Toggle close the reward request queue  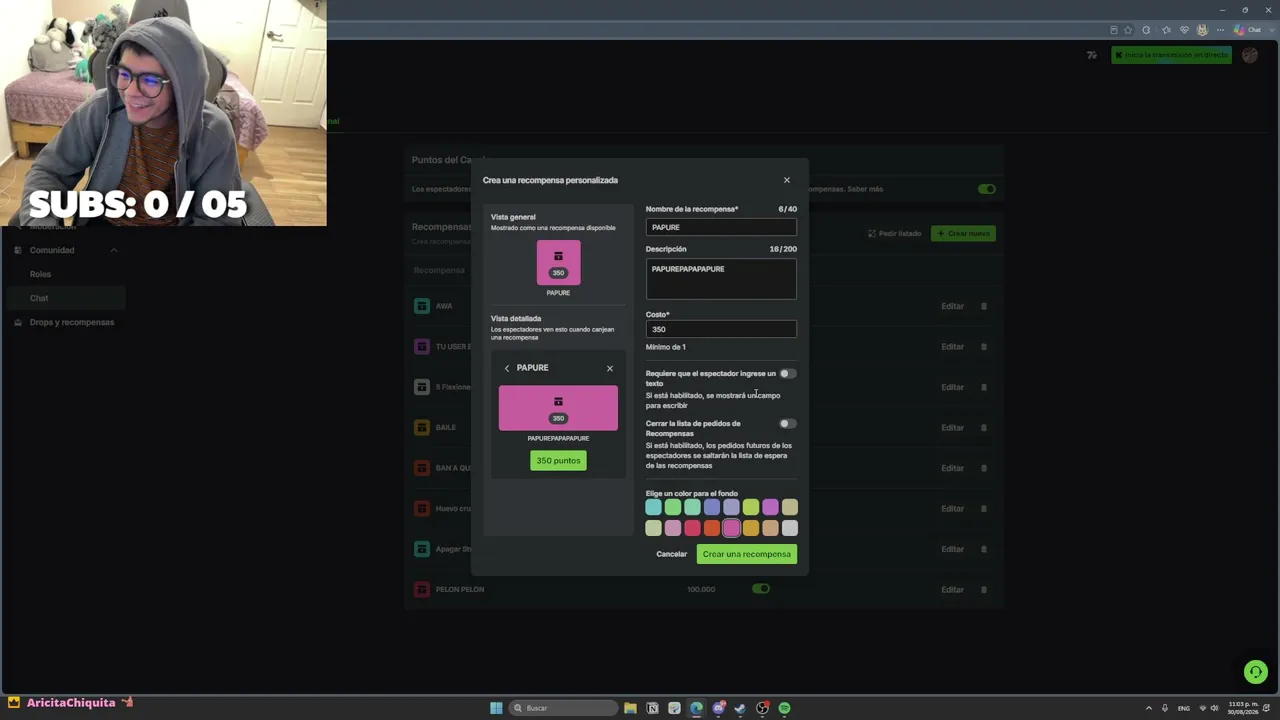click(788, 424)
